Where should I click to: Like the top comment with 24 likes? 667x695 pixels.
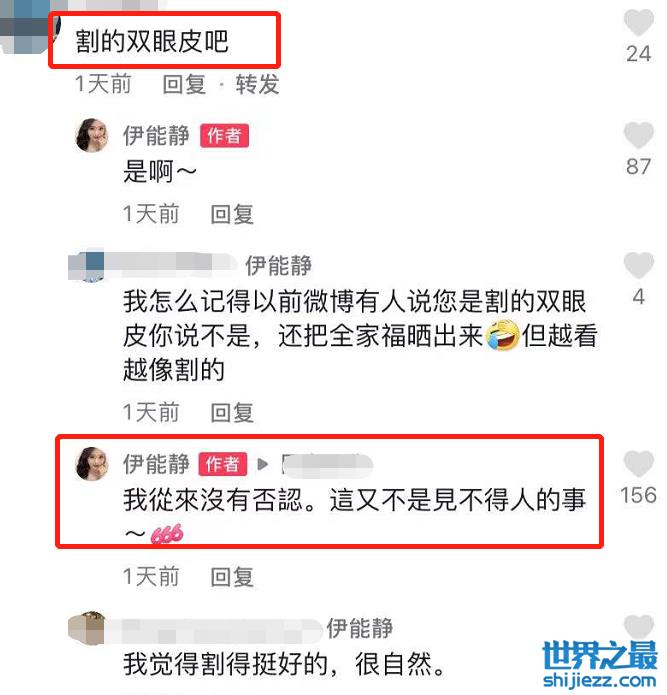pyautogui.click(x=638, y=22)
